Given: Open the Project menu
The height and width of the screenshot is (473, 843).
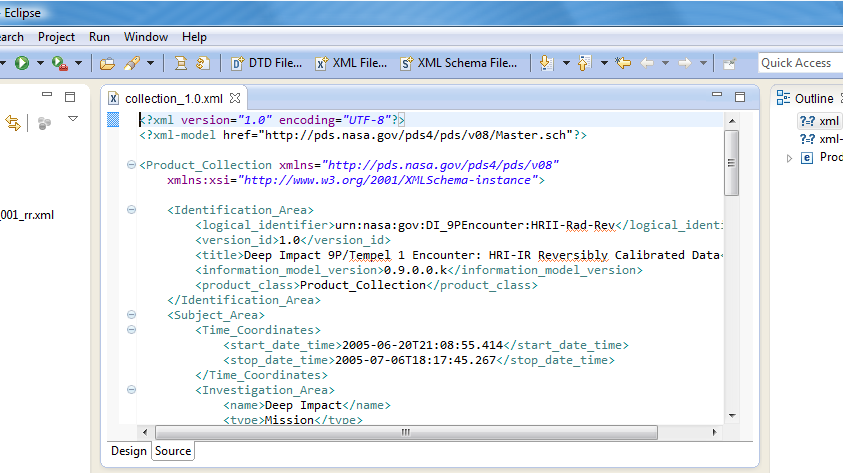Looking at the screenshot, I should coord(56,37).
